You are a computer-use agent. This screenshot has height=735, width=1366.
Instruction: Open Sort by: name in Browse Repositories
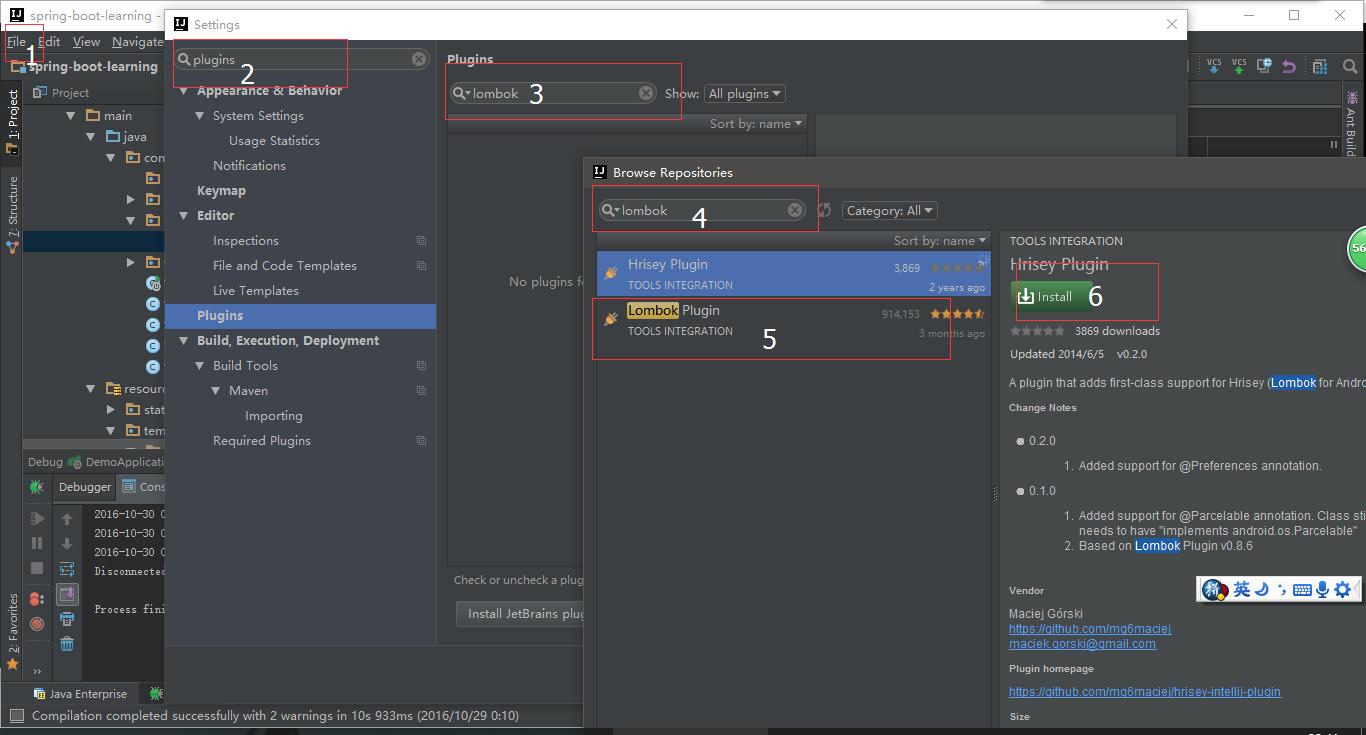tap(939, 240)
